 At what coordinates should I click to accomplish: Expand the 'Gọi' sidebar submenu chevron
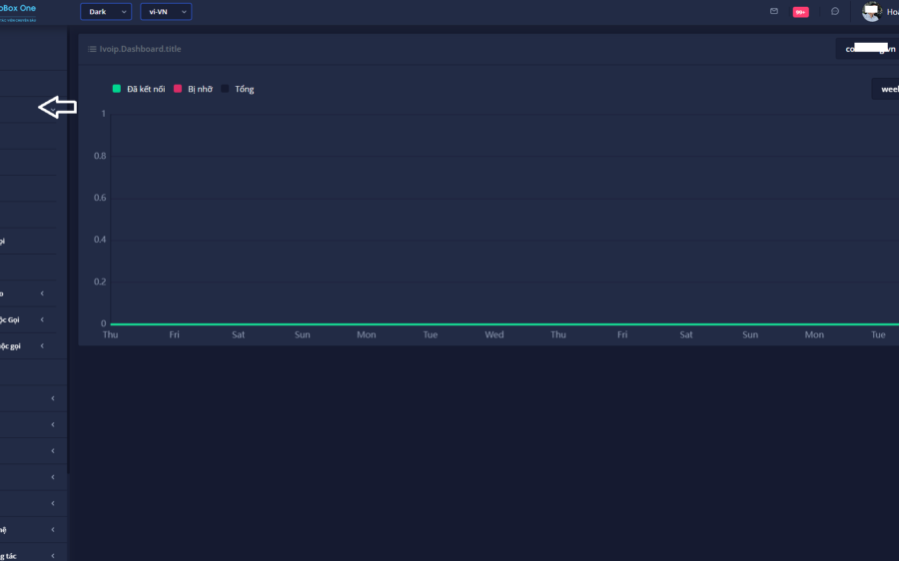(42, 320)
